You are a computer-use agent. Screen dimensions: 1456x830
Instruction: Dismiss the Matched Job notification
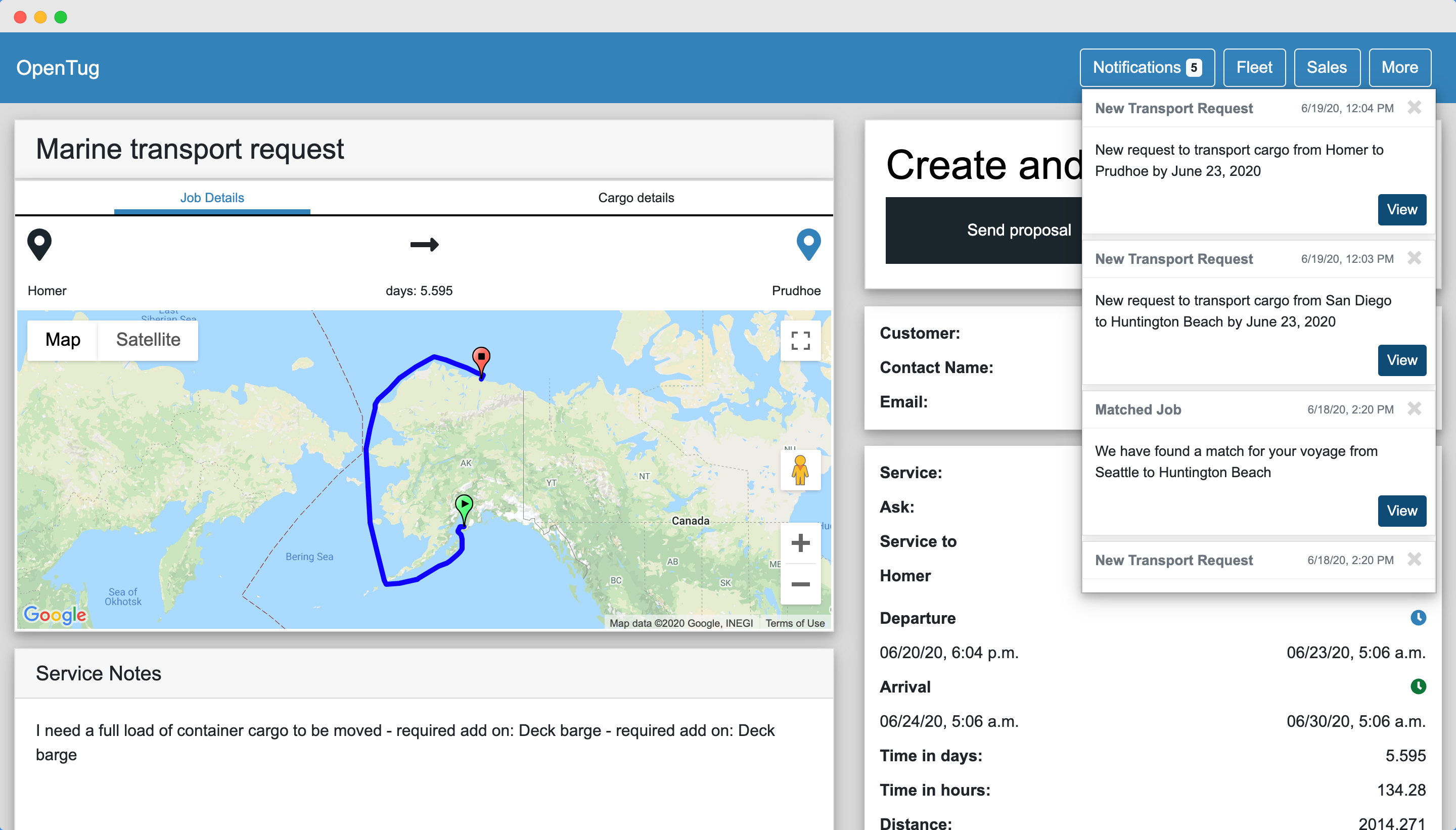pyautogui.click(x=1415, y=408)
